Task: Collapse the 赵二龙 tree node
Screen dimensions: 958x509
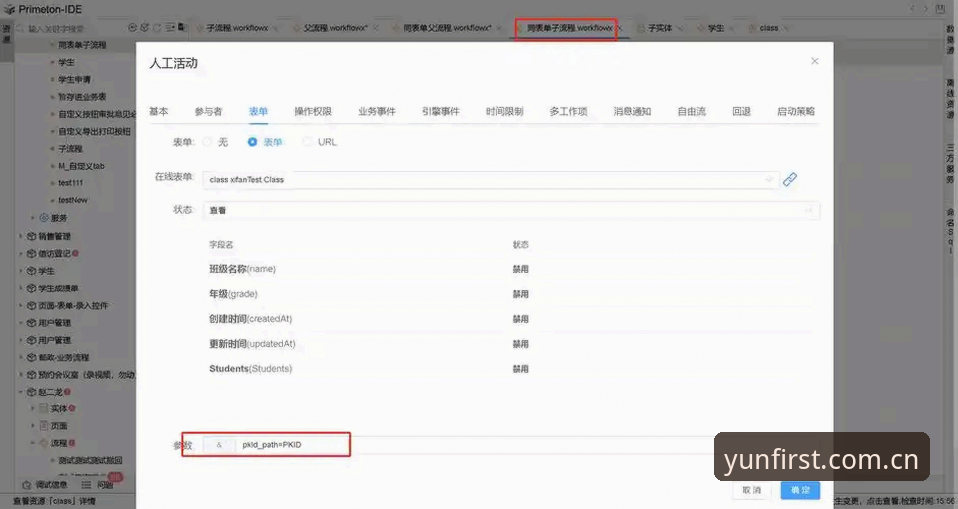Action: coord(21,392)
